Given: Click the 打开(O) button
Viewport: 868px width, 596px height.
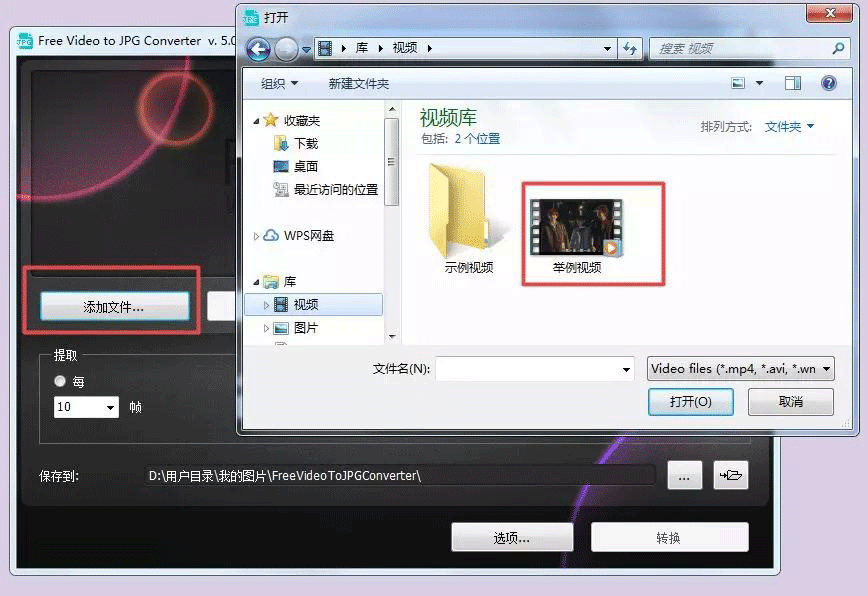Looking at the screenshot, I should (x=691, y=401).
